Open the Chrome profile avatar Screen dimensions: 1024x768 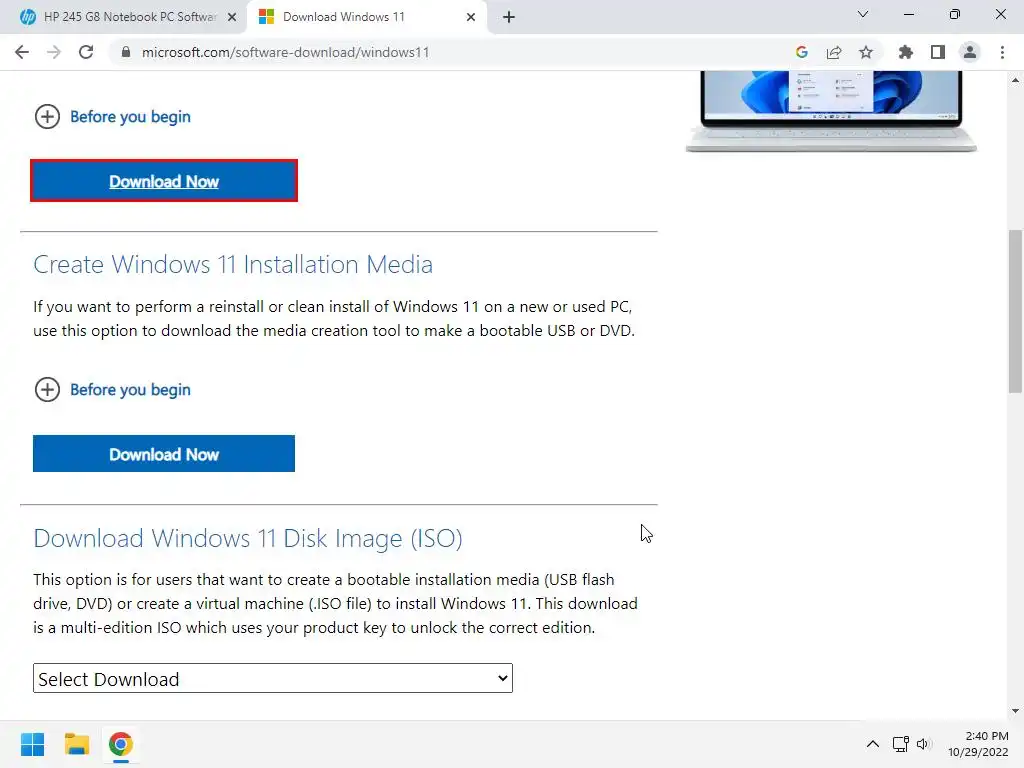[x=970, y=52]
